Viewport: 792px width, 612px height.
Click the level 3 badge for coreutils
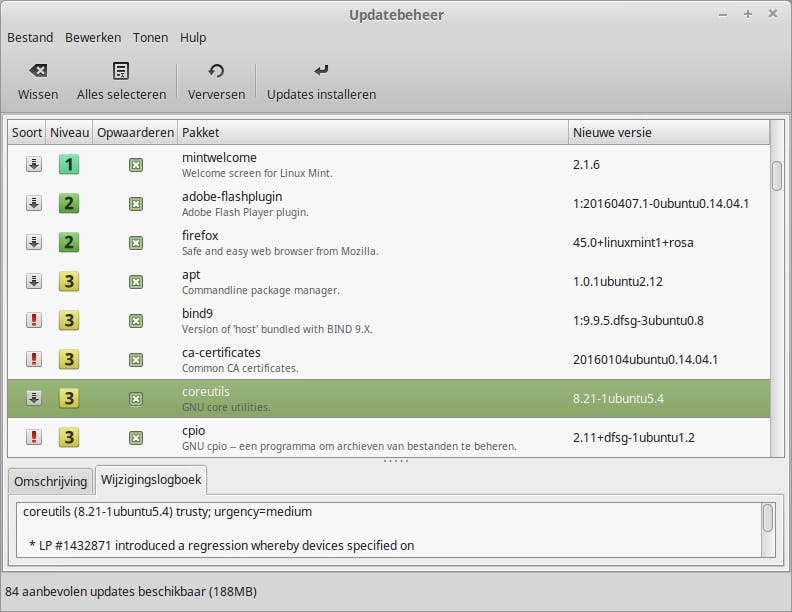(69, 398)
